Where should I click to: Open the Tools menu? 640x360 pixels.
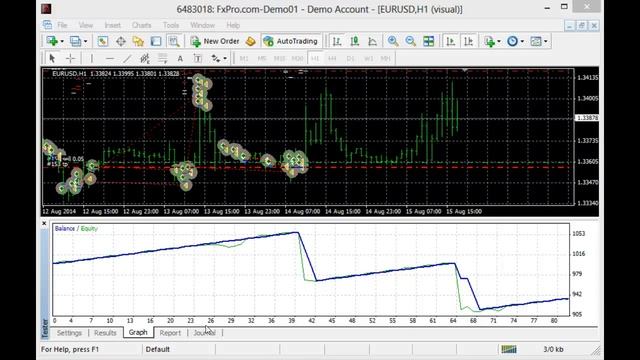[x=171, y=25]
